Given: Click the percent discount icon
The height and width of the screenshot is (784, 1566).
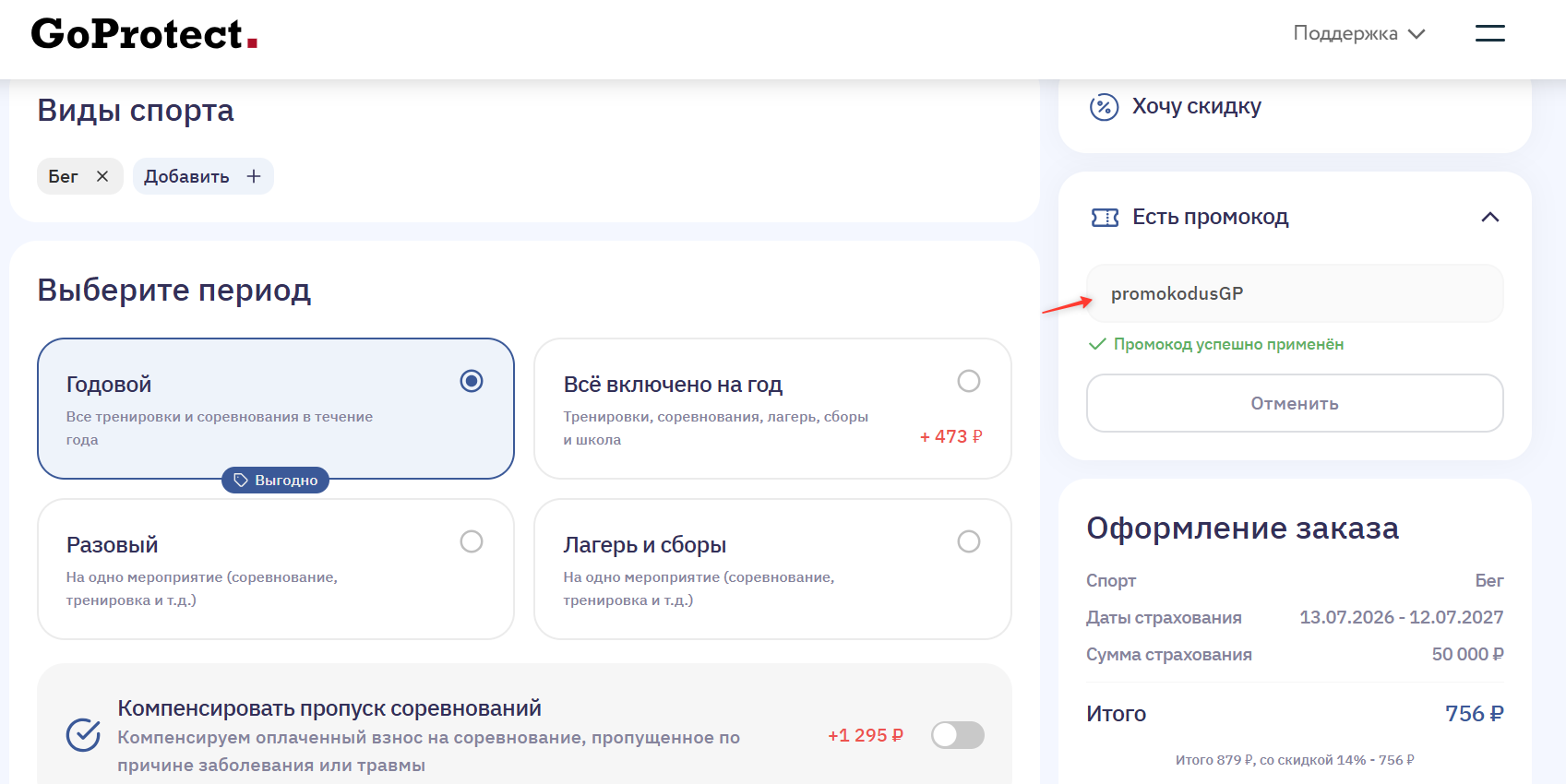Looking at the screenshot, I should click(x=1104, y=107).
